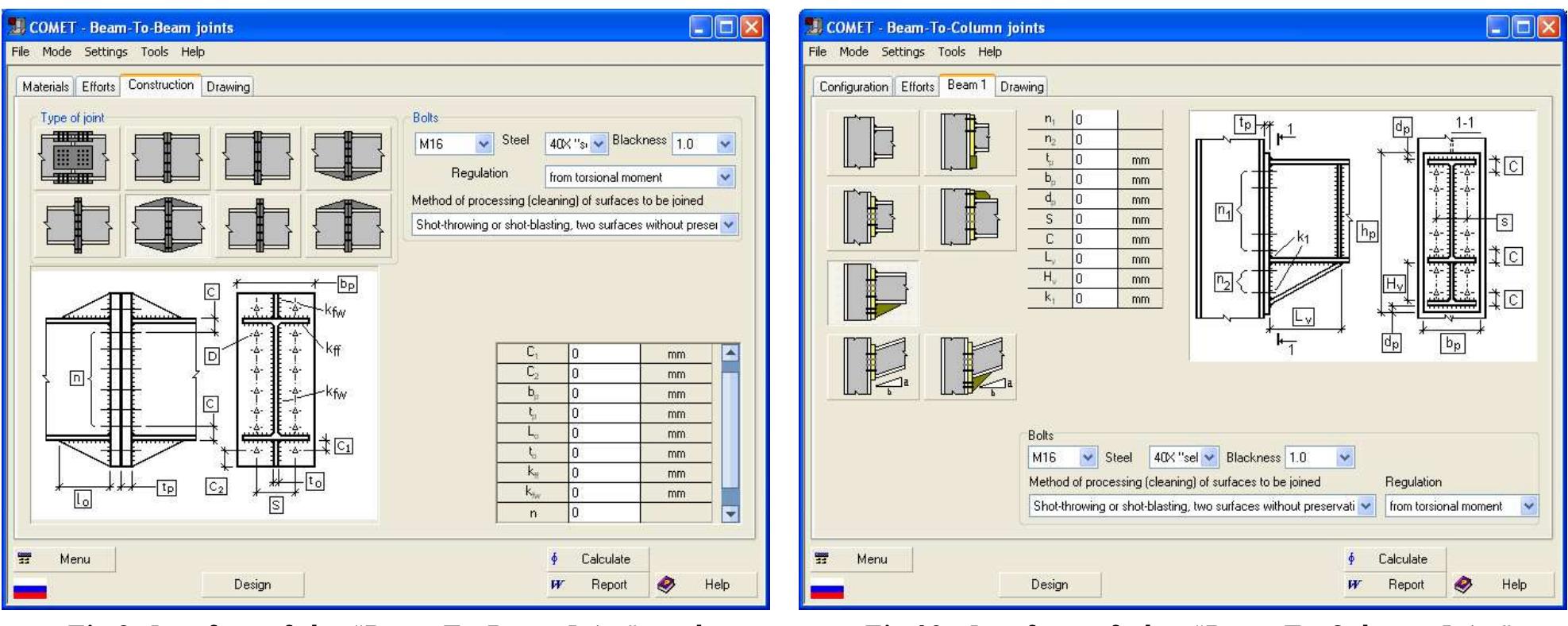This screenshot has height=626, width=1568.
Task: Click the flag language icon in the Beam-To-Beam window
Action: click(30, 590)
